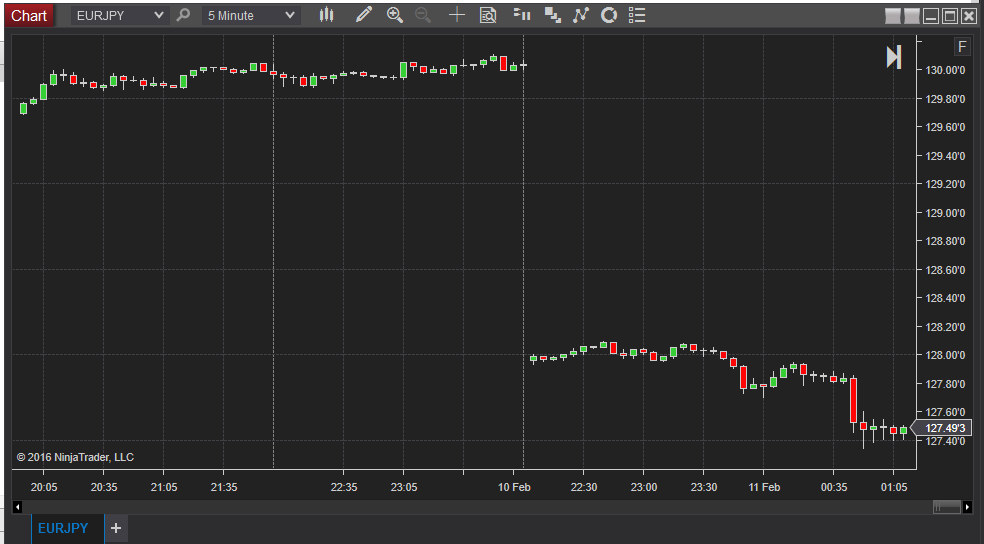Open the bar type candlestick icon
Screen dimensions: 984x544
coord(326,15)
